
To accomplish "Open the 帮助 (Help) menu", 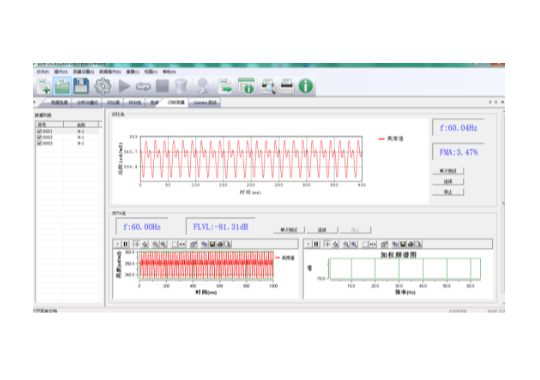I will (169, 72).
